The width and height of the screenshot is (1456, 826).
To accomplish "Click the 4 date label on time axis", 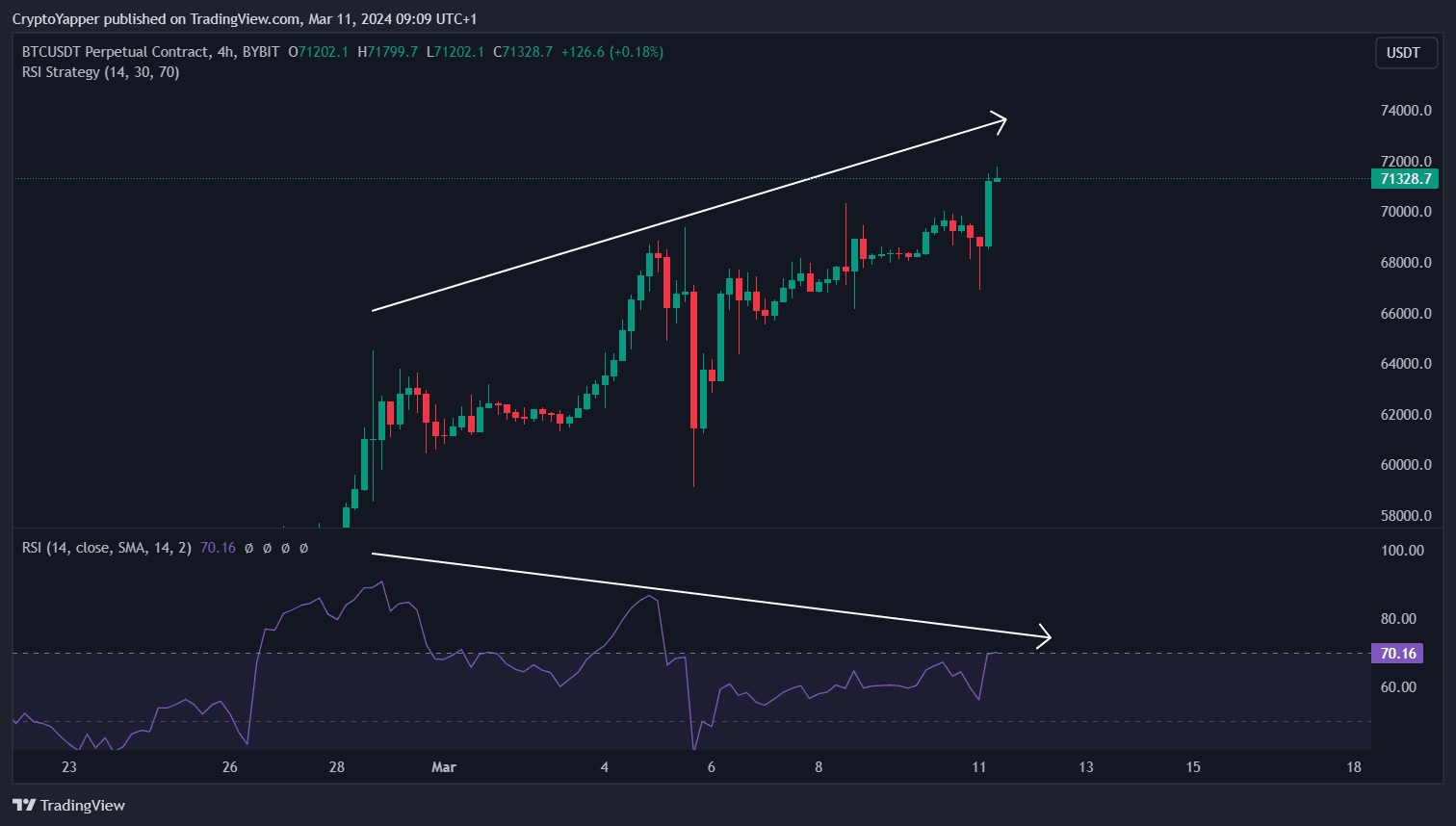I will pos(605,767).
